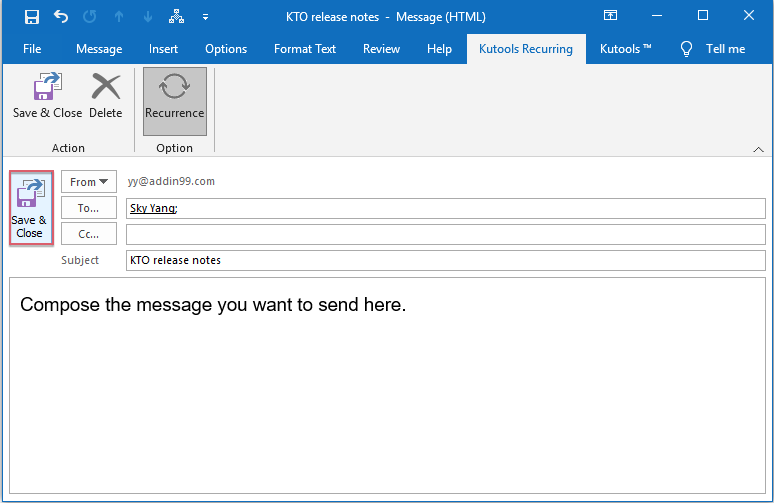Go to next item with the down arrow
Viewport: 774px width, 503px height.
(148, 17)
